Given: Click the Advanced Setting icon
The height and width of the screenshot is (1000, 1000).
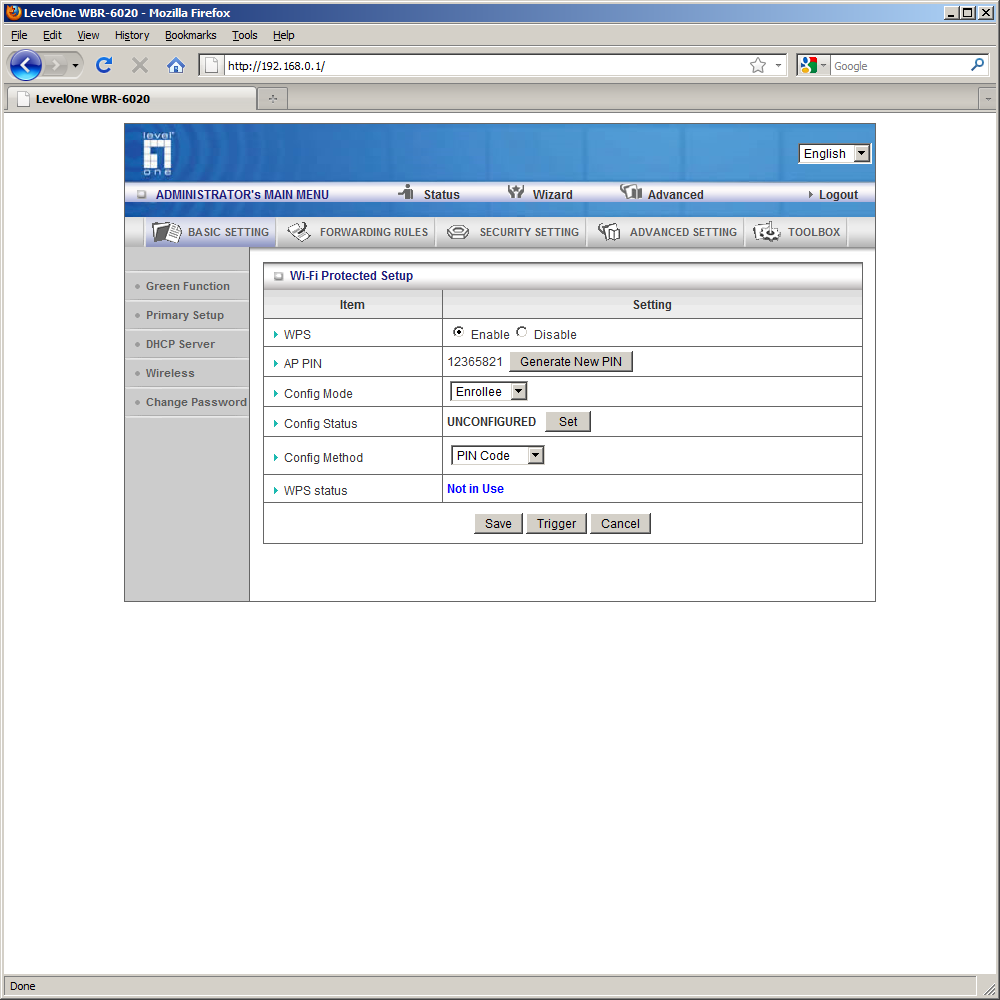Looking at the screenshot, I should [x=609, y=232].
